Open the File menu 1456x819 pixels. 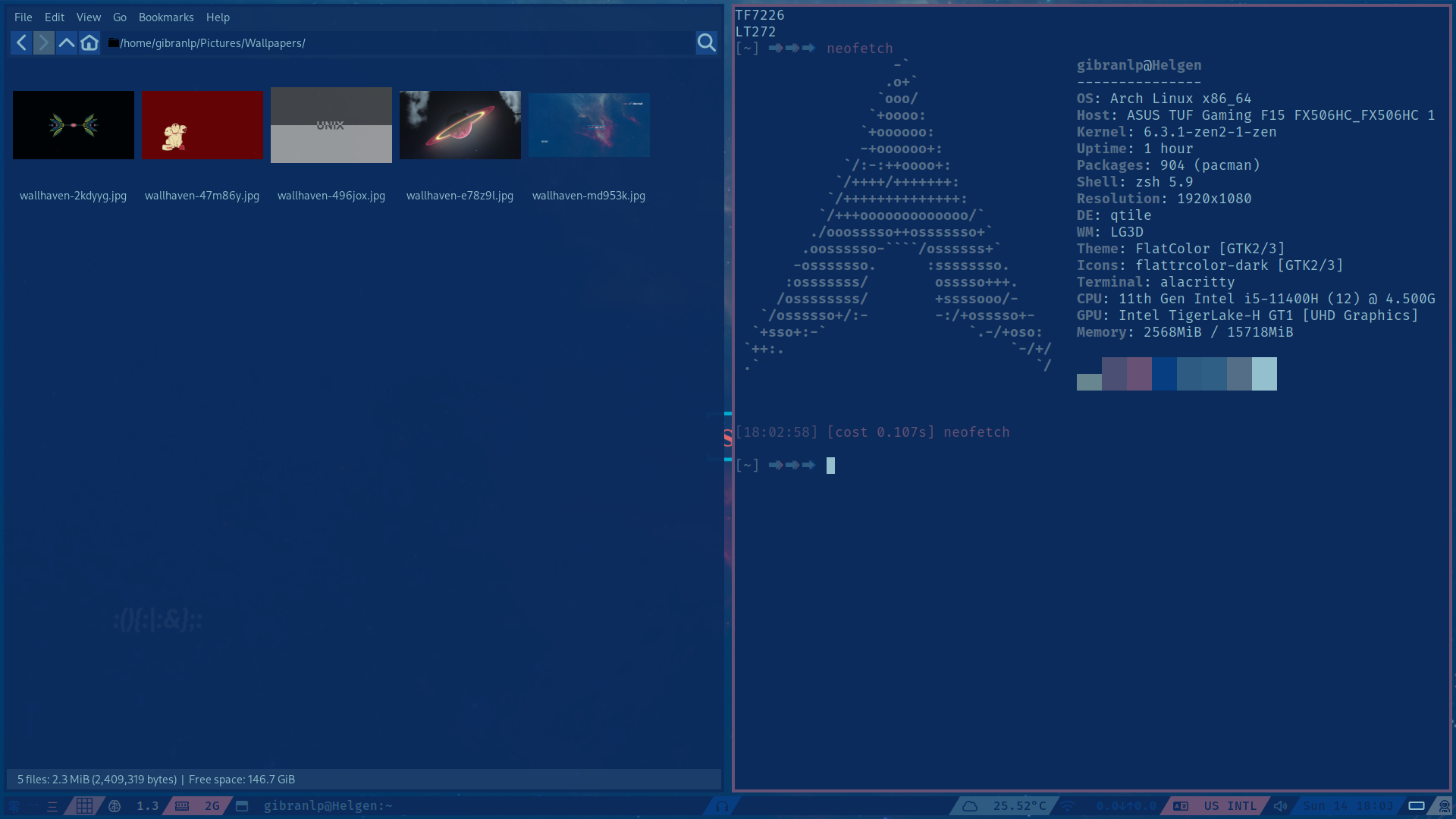(23, 17)
